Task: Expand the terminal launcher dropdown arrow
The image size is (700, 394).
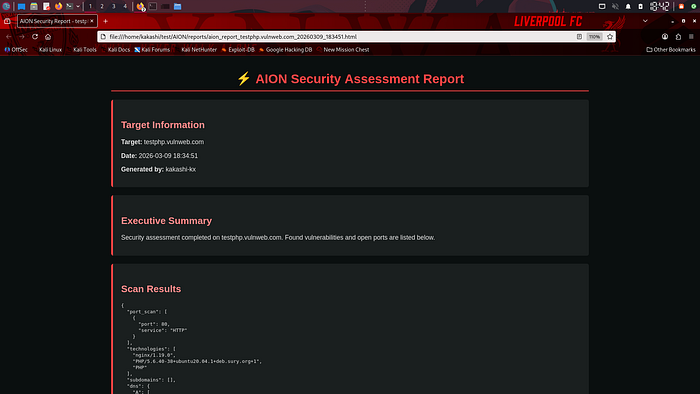Action: 78,6
